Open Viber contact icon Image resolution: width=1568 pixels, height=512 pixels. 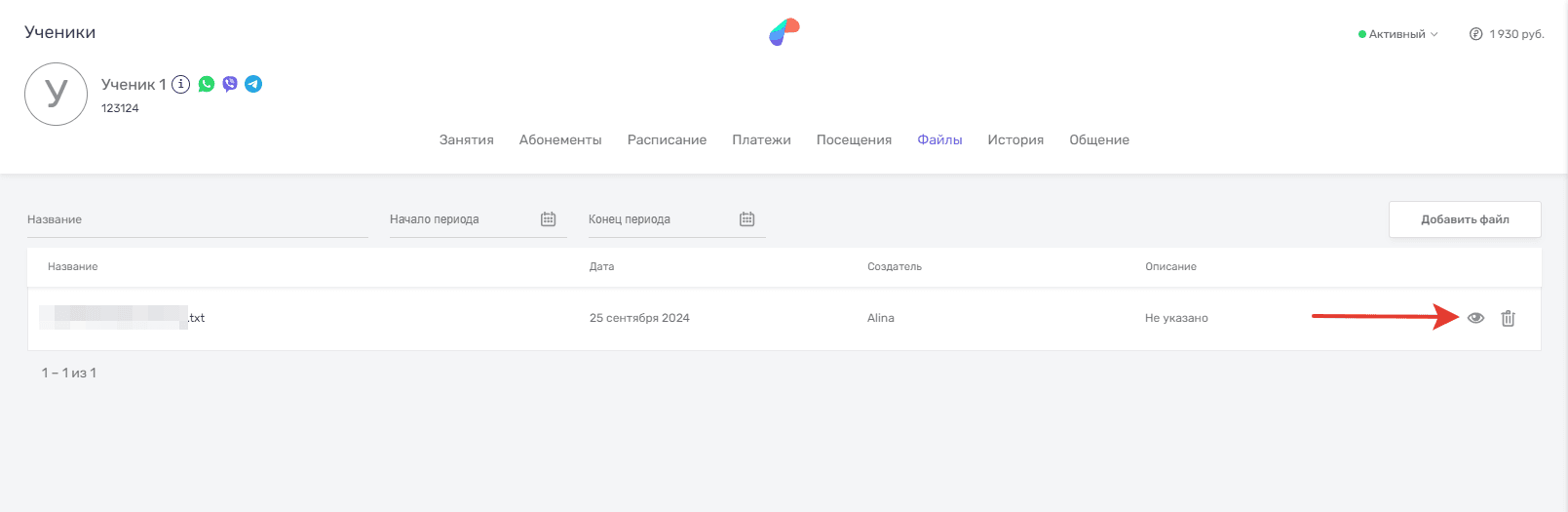click(230, 84)
